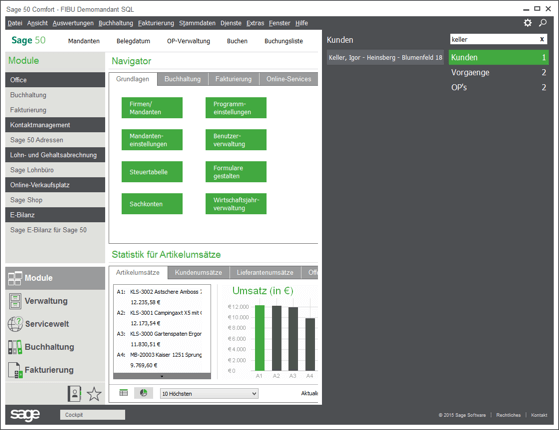Select the Buchhaltung navigator tab
The width and height of the screenshot is (559, 430).
pos(183,79)
